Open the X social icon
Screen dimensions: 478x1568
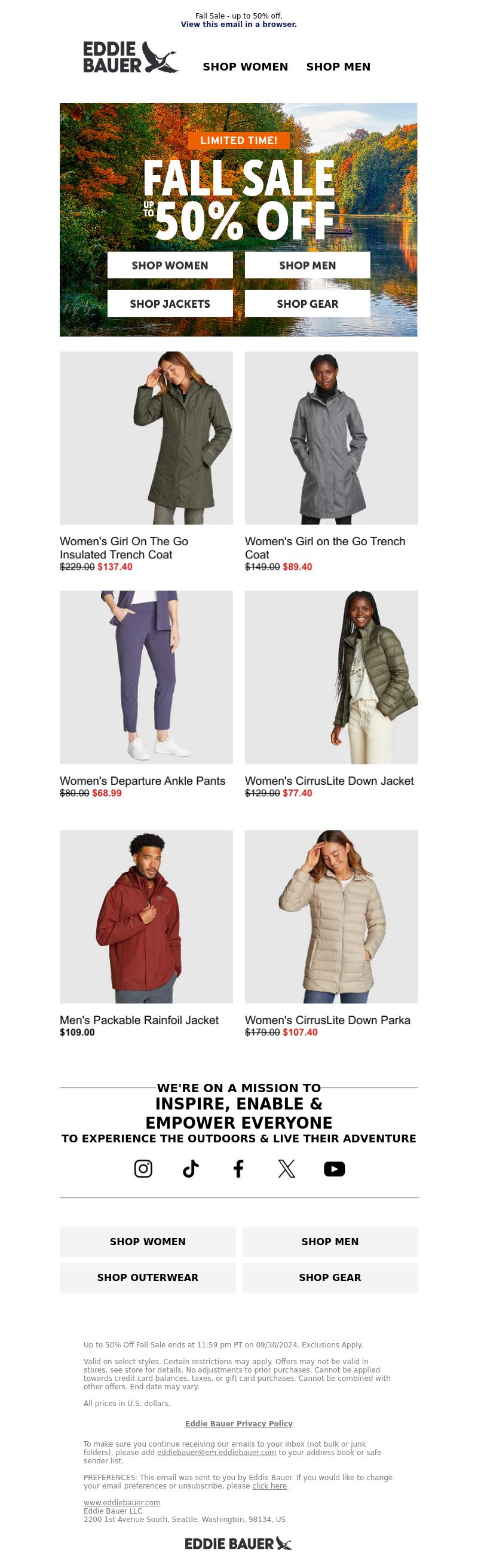[286, 1168]
